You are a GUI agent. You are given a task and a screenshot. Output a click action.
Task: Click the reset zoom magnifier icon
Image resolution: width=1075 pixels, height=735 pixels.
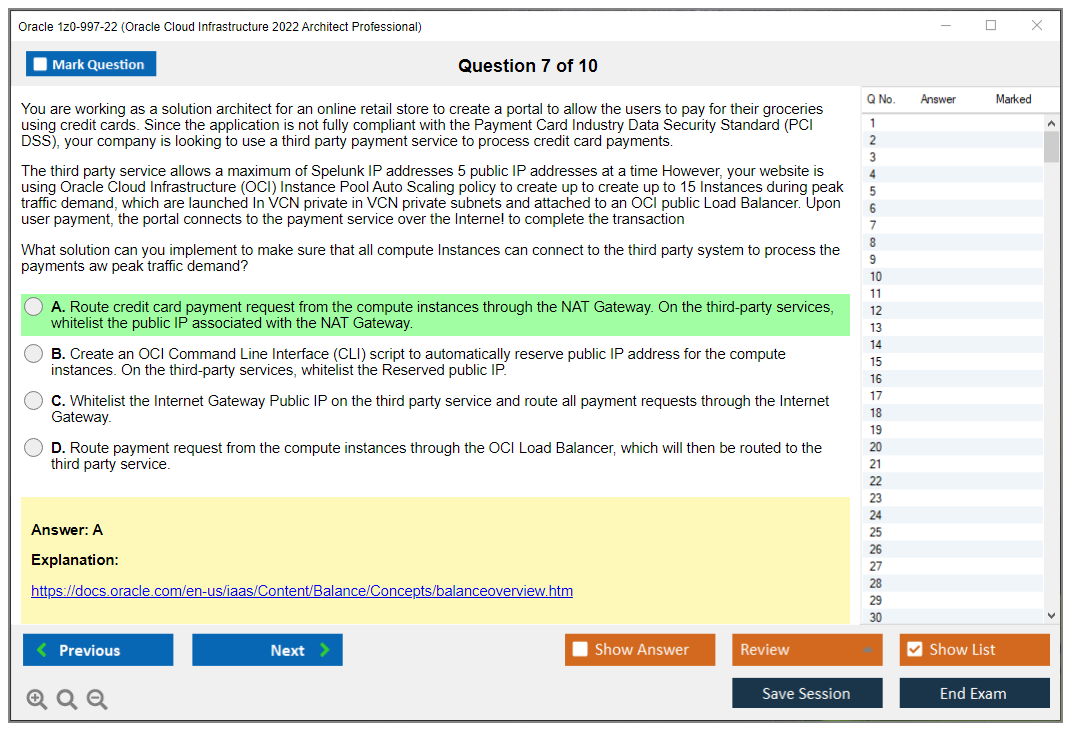(x=67, y=700)
